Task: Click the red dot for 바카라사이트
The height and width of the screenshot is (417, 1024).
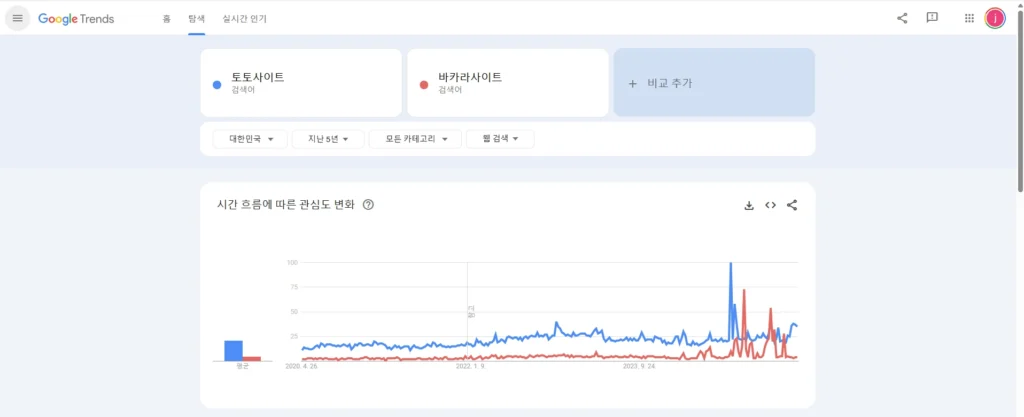Action: pyautogui.click(x=424, y=85)
